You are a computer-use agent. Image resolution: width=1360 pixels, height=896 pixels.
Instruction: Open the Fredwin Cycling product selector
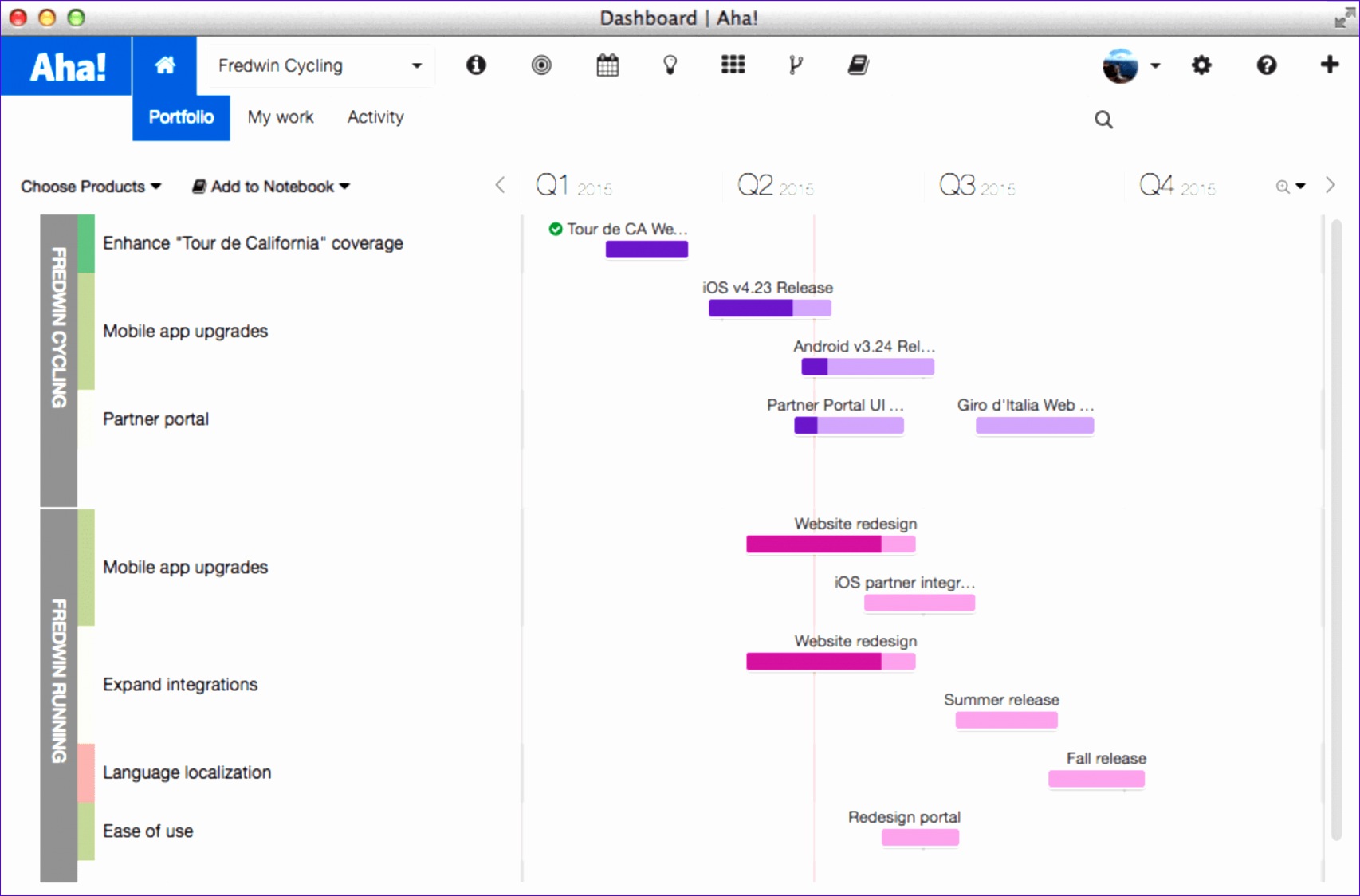point(318,65)
